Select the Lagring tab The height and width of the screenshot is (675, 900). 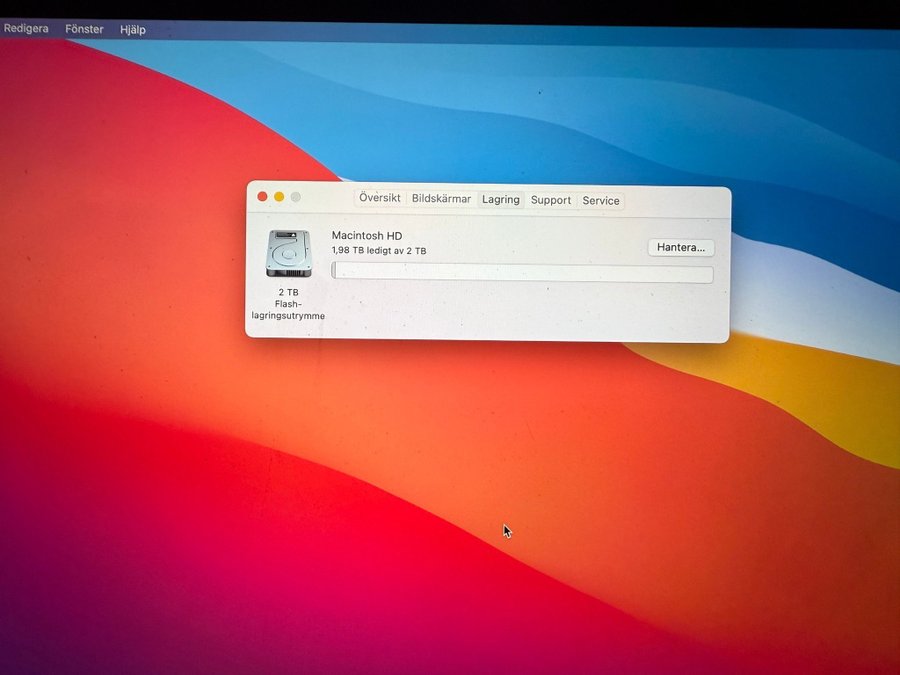coord(500,200)
